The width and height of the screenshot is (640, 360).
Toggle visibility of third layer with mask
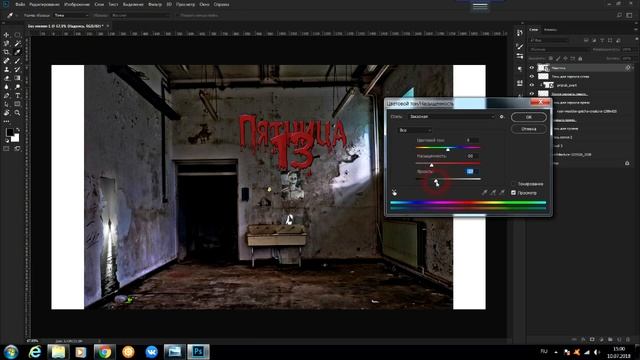[x=531, y=85]
